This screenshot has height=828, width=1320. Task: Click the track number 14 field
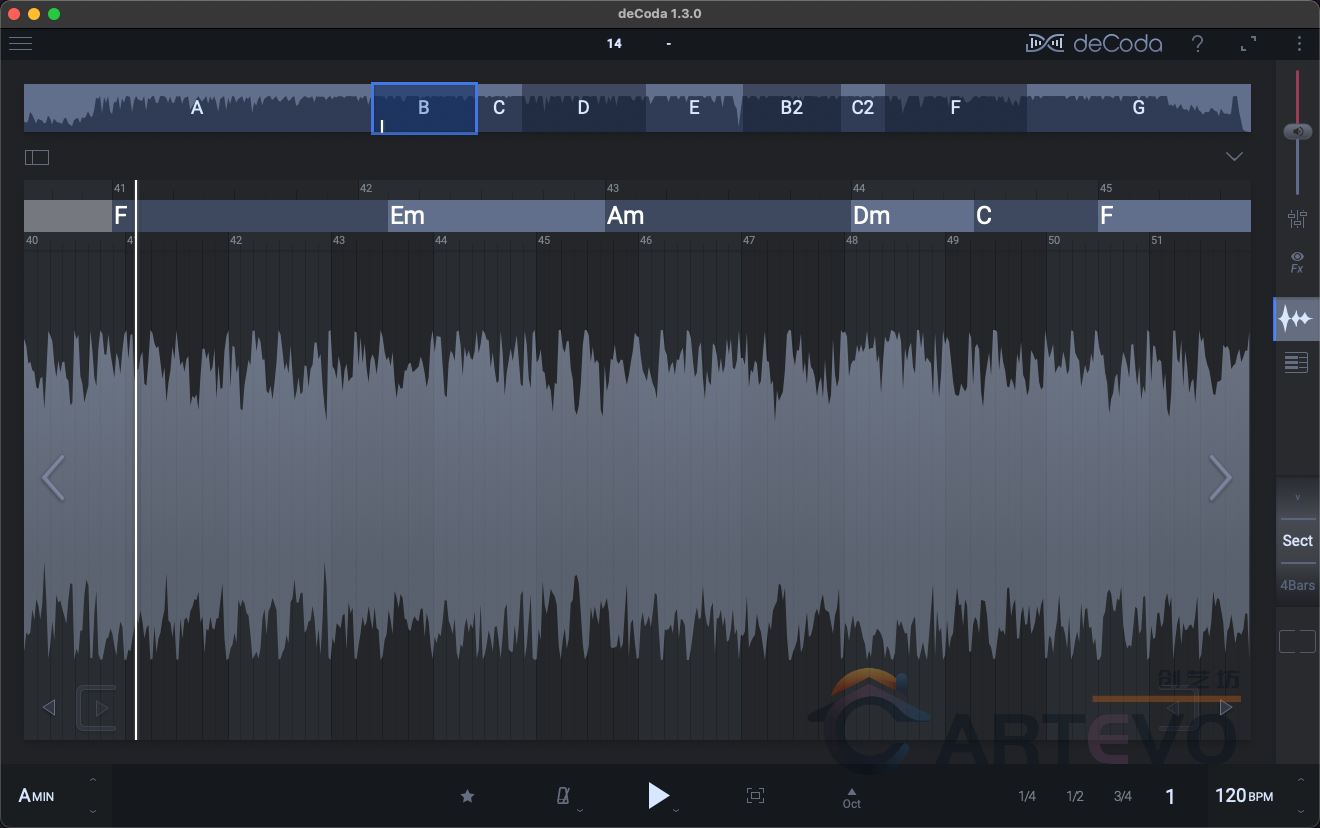click(614, 43)
